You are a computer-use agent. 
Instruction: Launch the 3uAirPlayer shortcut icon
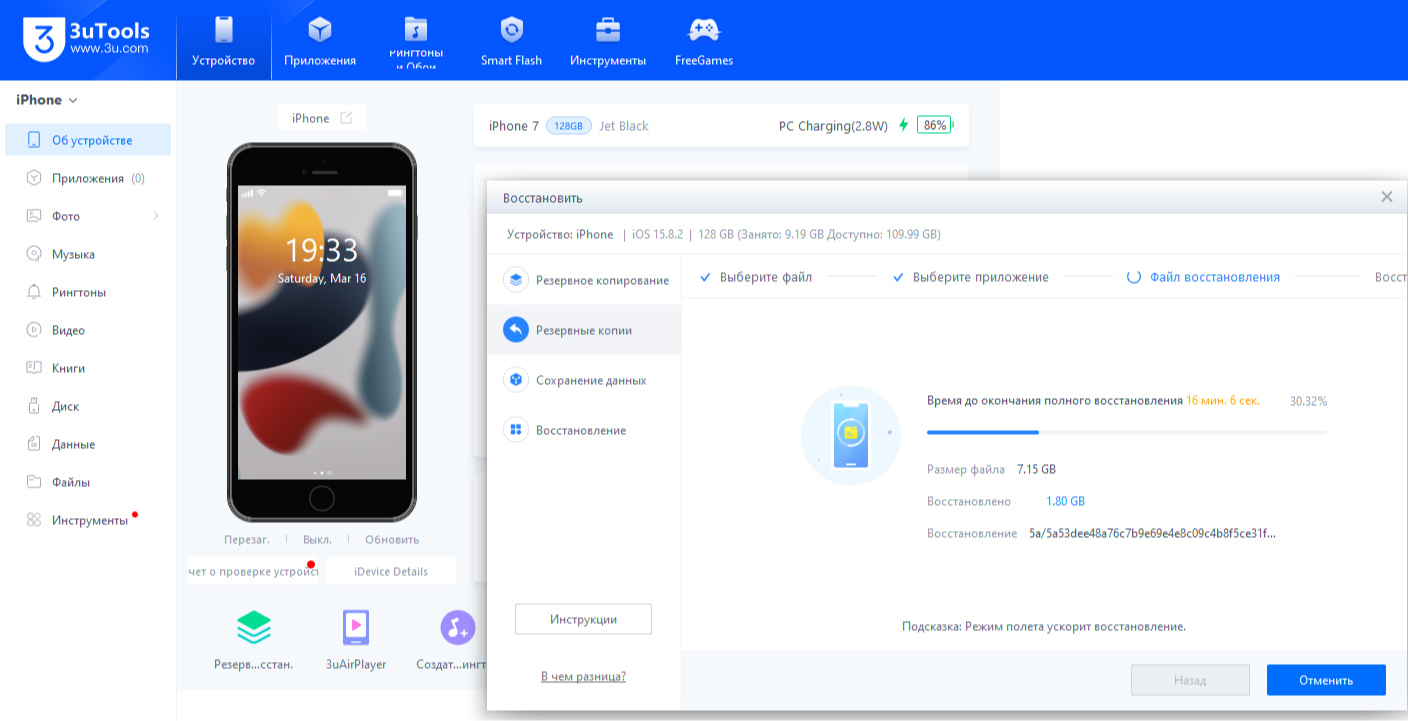tap(356, 627)
